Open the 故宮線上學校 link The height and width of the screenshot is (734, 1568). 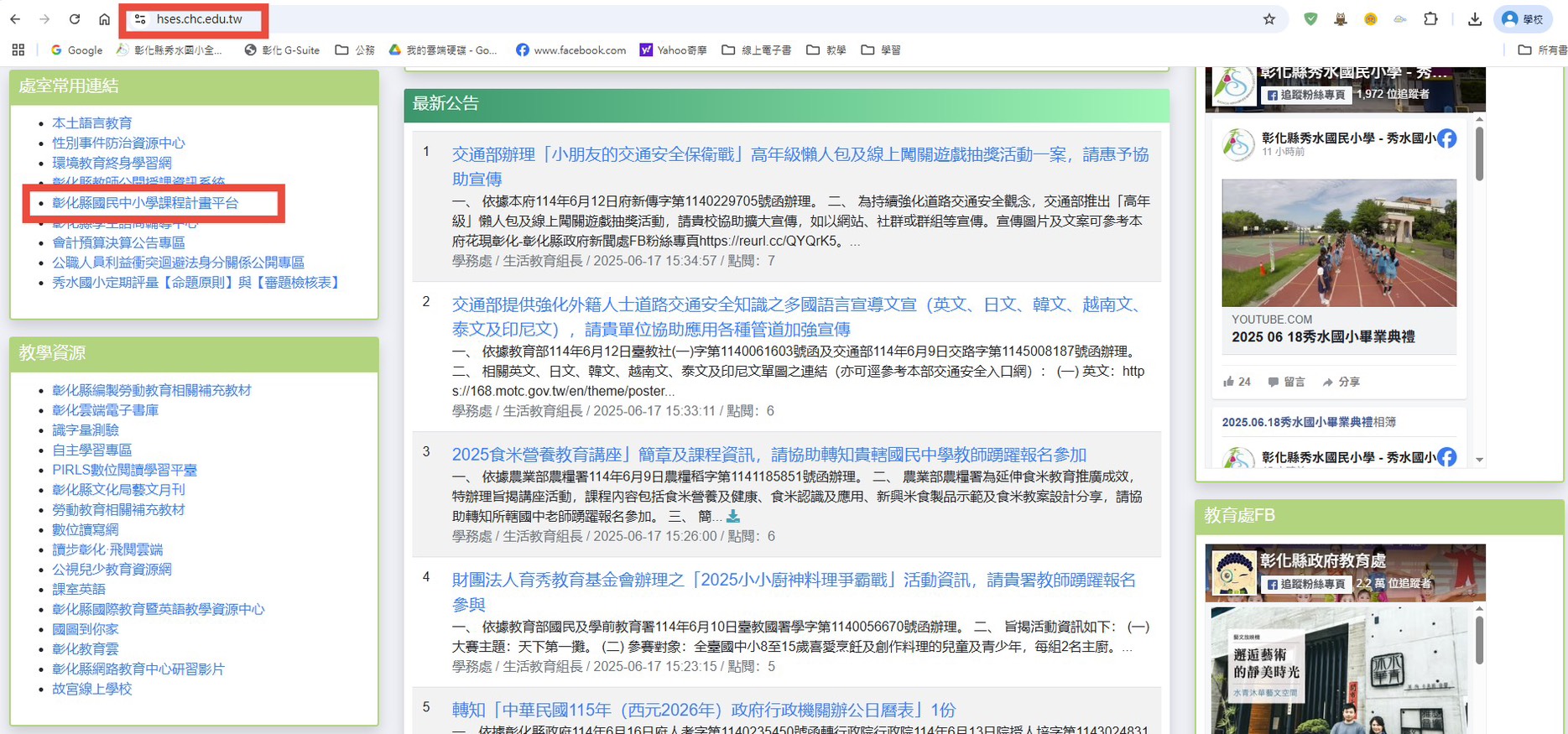(x=92, y=690)
